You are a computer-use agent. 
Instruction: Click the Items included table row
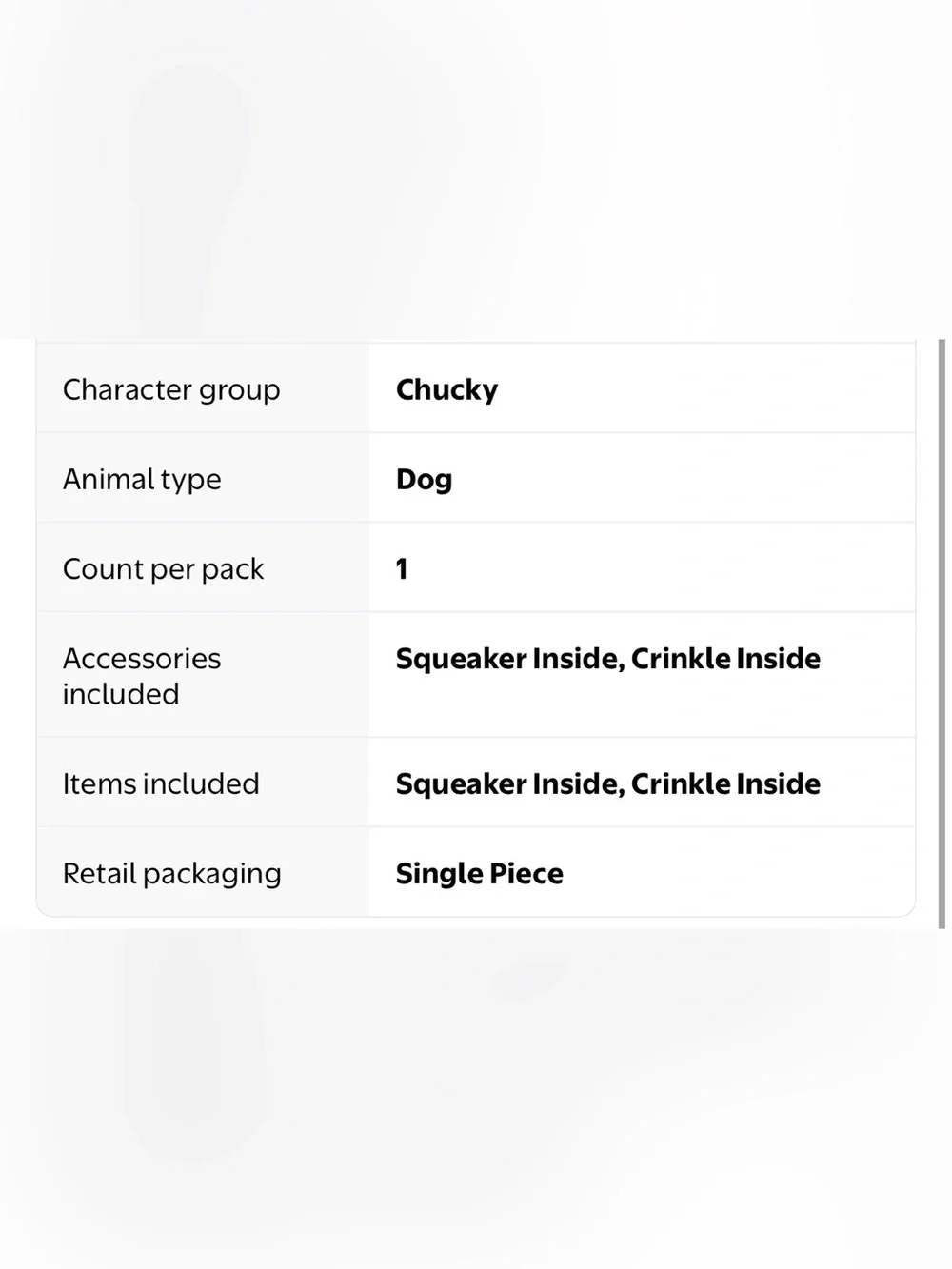[x=476, y=783]
